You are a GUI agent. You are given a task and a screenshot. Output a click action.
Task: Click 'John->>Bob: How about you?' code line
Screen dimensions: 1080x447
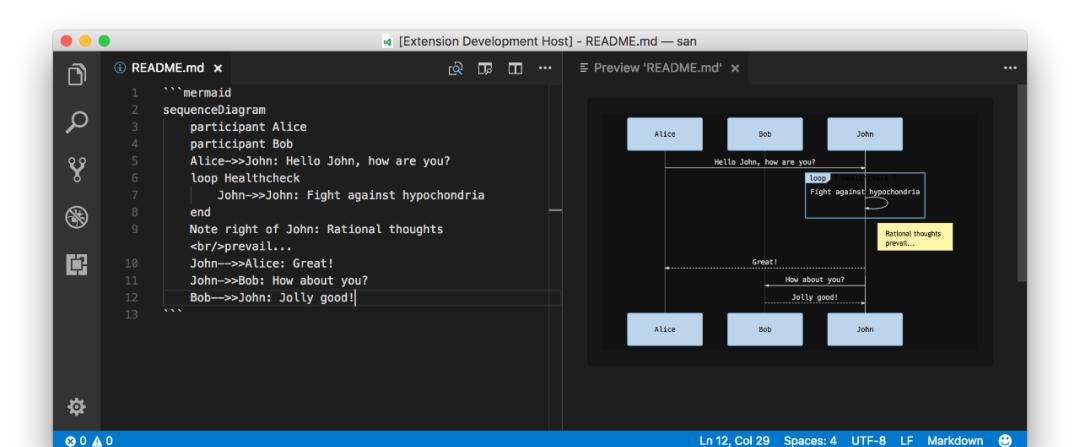click(279, 280)
